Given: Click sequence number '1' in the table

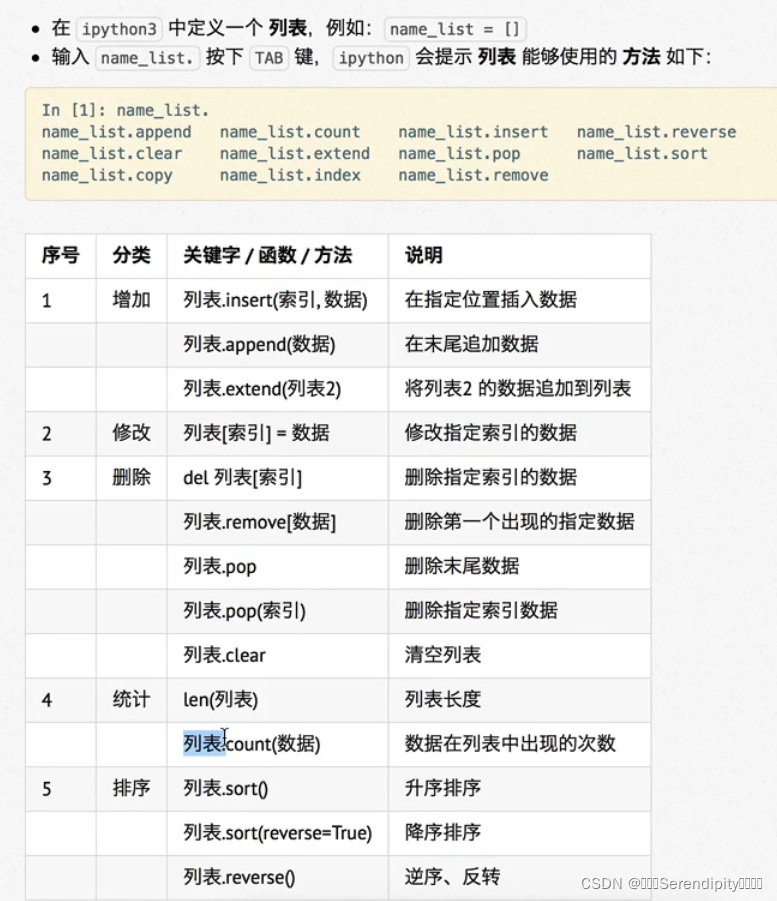Looking at the screenshot, I should tap(47, 301).
